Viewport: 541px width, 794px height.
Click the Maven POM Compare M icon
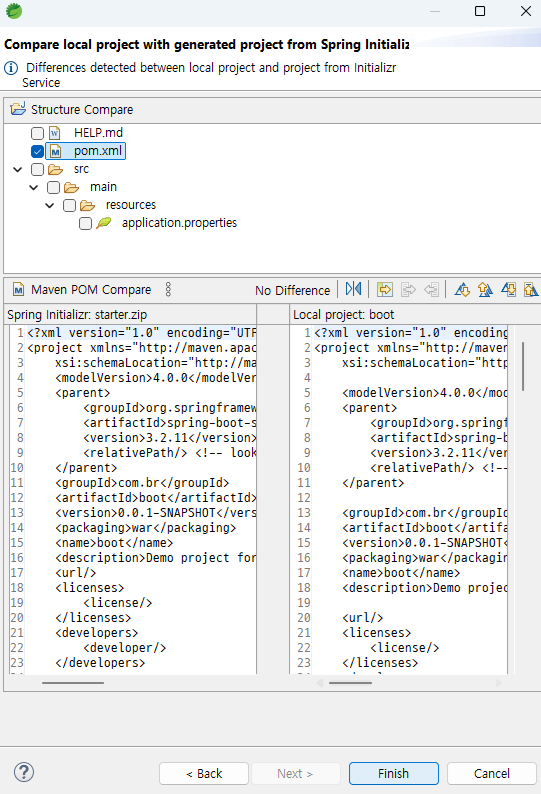(18, 289)
